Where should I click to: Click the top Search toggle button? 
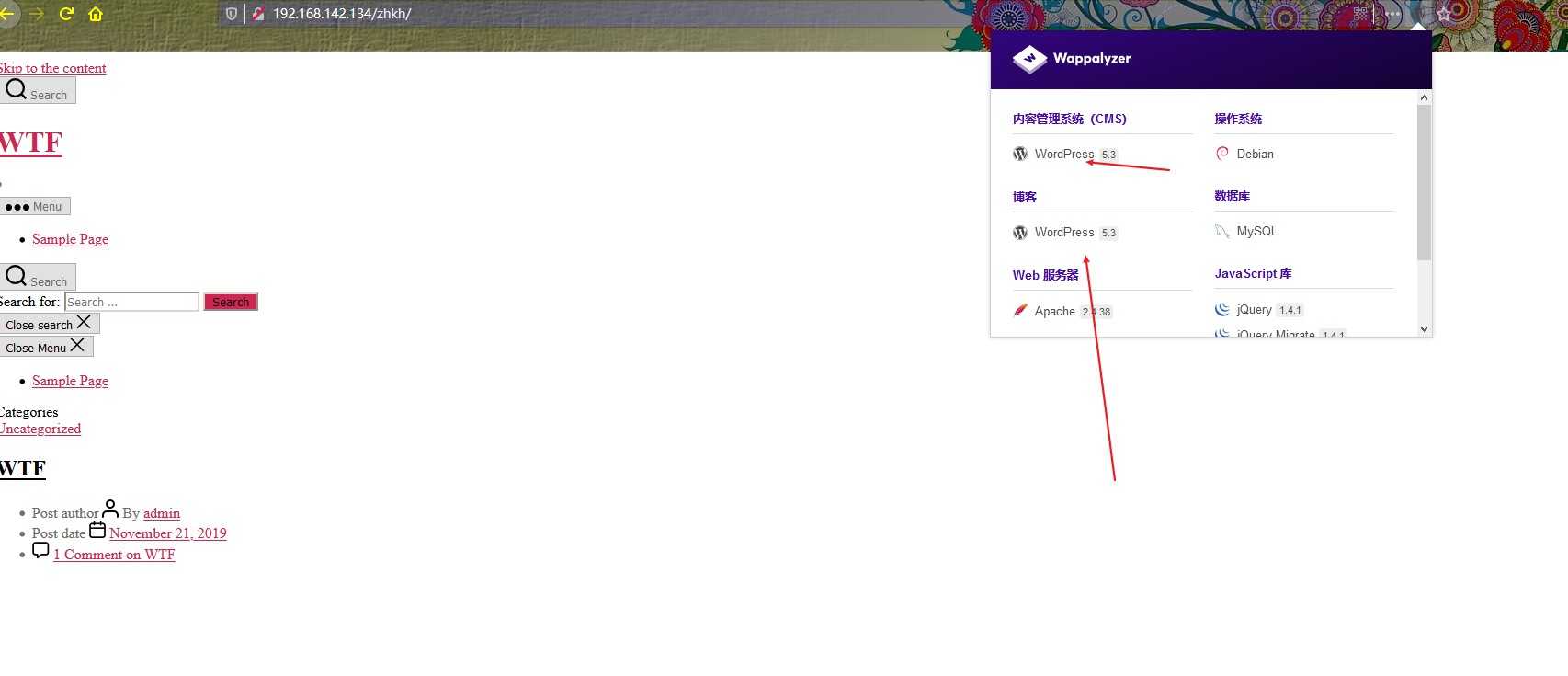click(x=38, y=90)
